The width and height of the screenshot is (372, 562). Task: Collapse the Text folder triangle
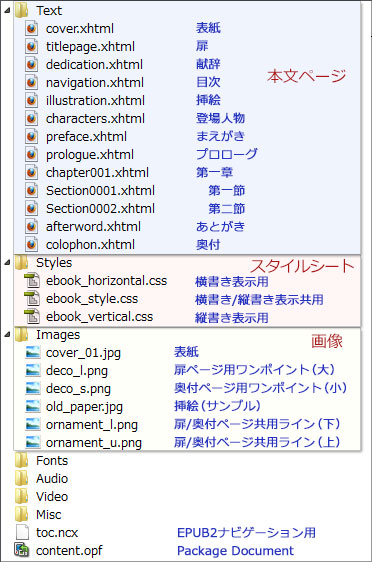click(x=7, y=11)
